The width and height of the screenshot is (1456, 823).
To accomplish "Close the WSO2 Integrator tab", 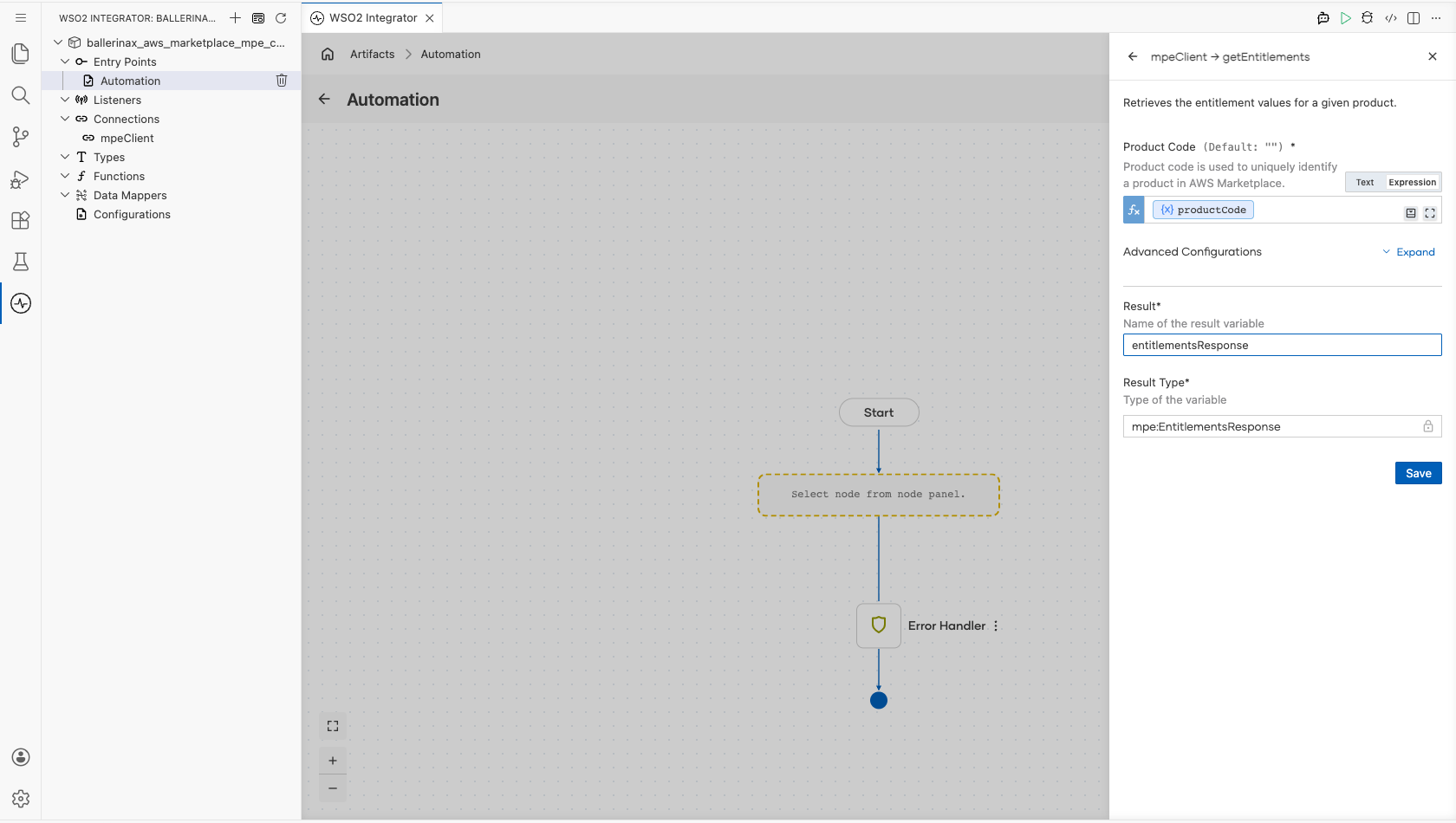I will (x=430, y=17).
